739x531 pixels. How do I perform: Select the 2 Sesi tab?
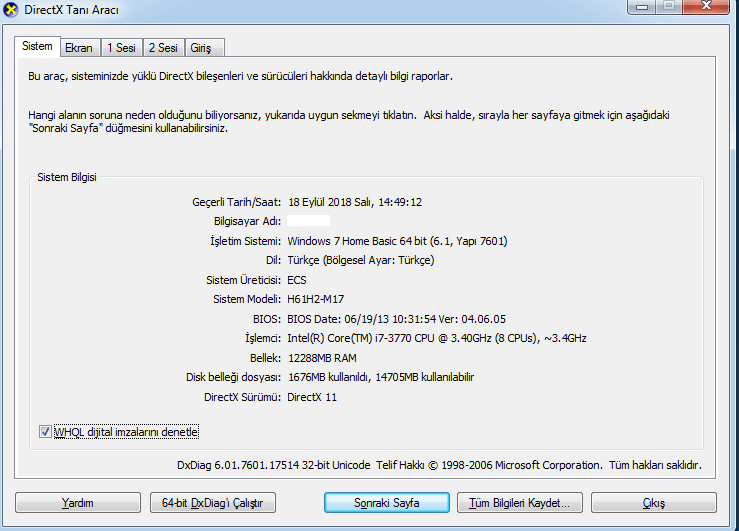click(x=163, y=48)
